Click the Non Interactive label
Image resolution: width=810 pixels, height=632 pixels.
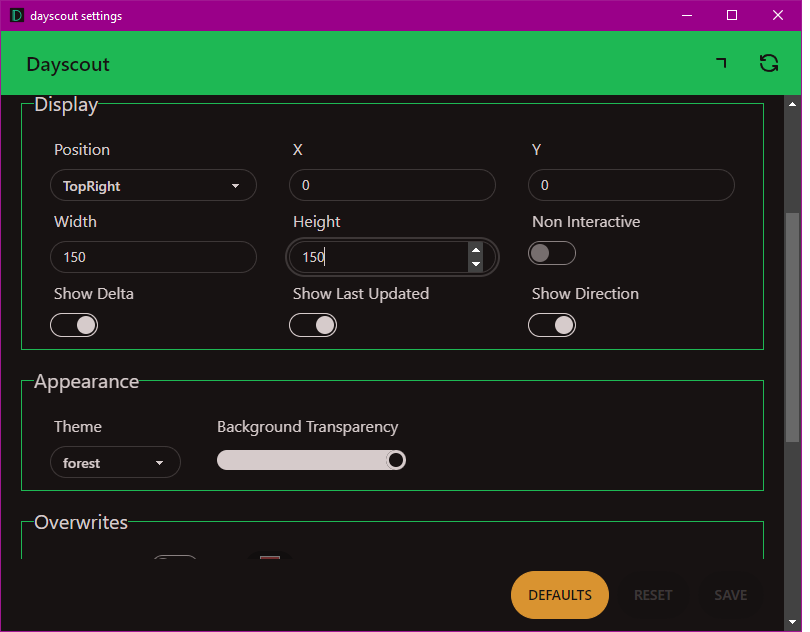(586, 222)
